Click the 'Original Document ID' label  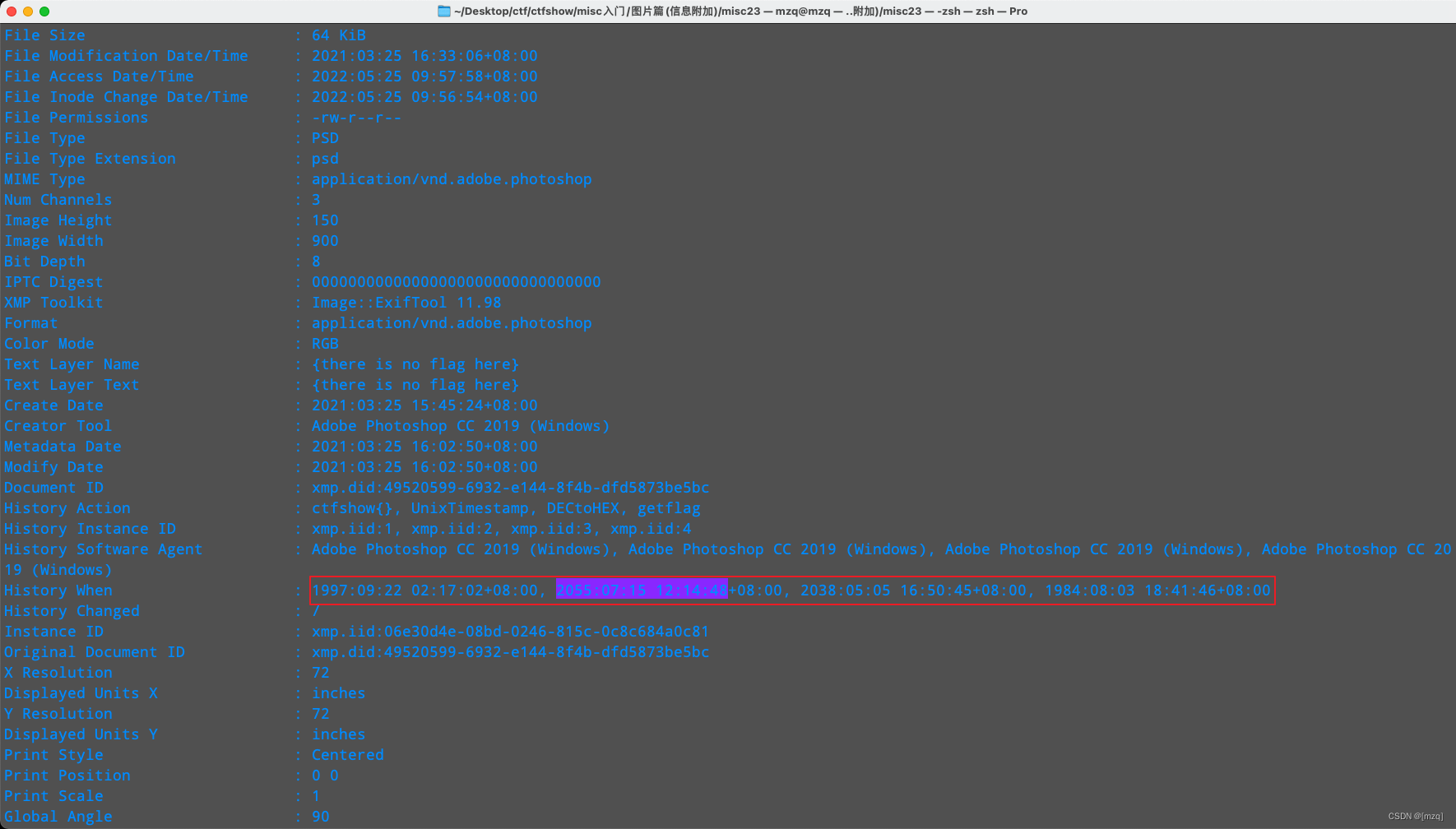(95, 652)
